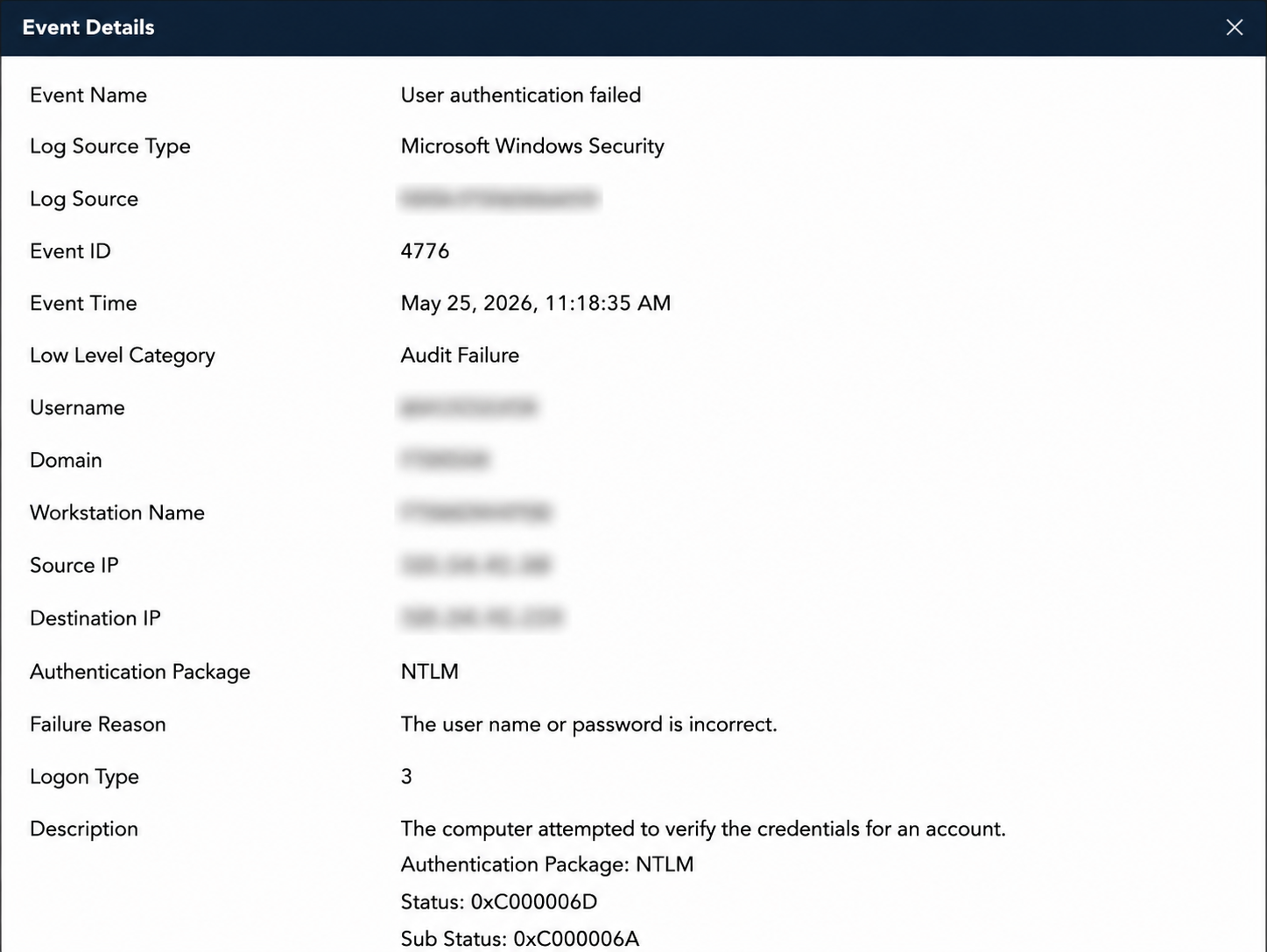Click the blurred Destination IP value

pos(482,618)
